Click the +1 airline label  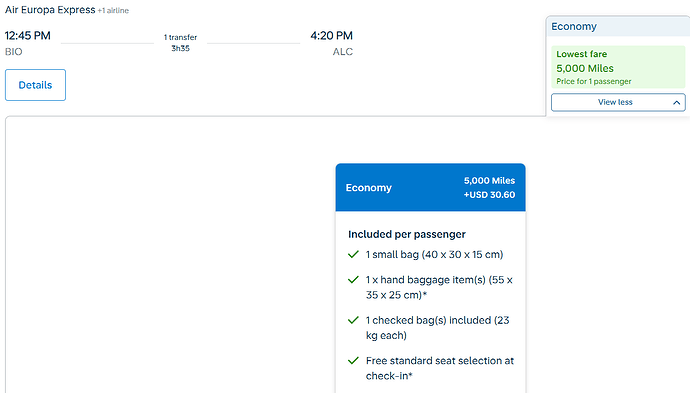click(x=113, y=11)
